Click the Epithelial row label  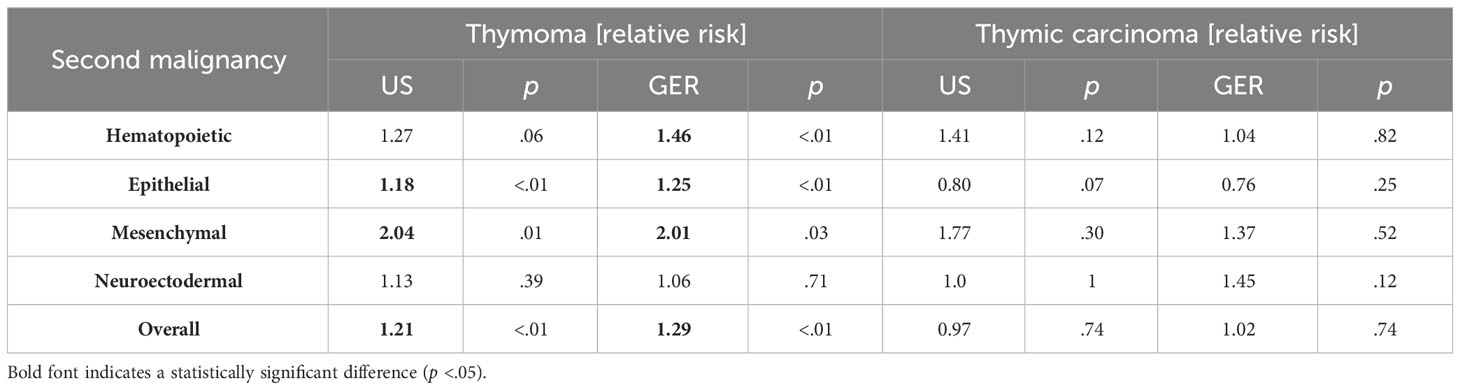(169, 184)
